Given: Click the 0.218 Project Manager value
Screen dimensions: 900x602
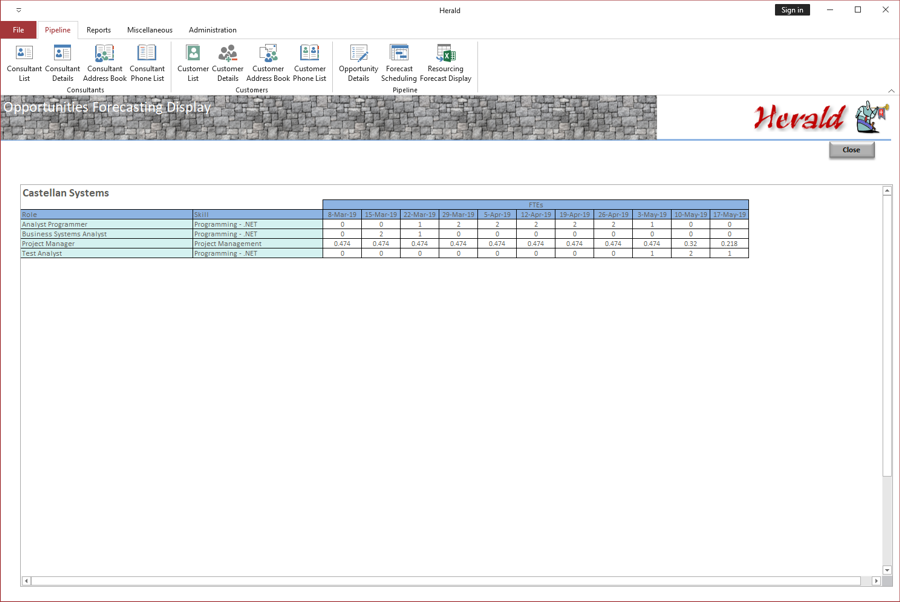Looking at the screenshot, I should [730, 243].
